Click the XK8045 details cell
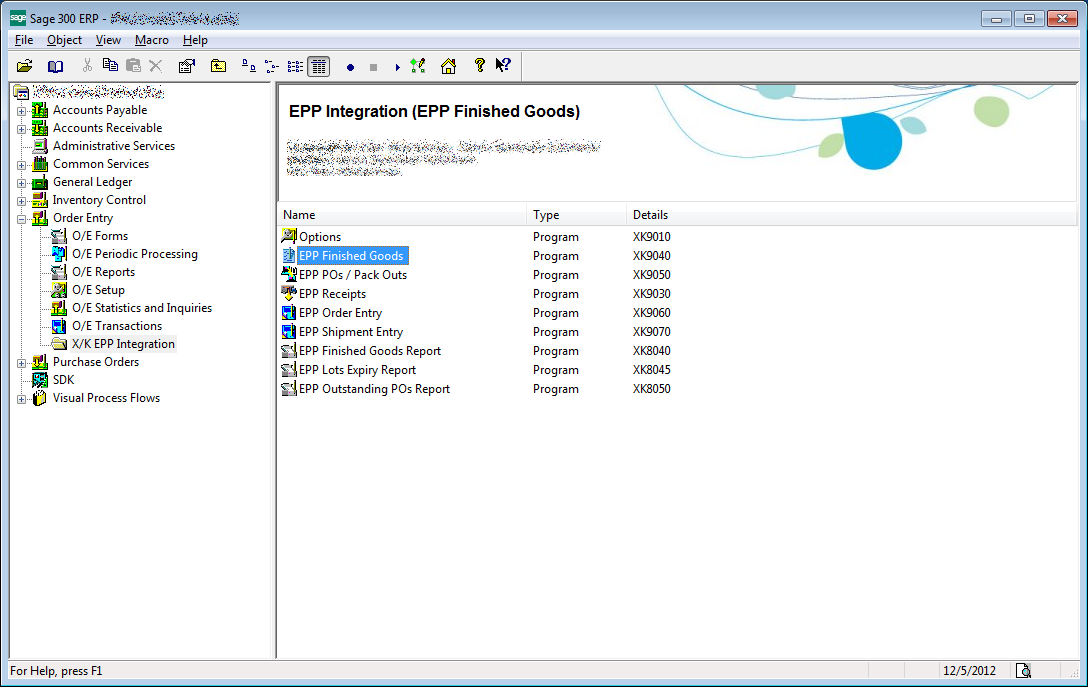Image resolution: width=1088 pixels, height=687 pixels. click(x=652, y=370)
